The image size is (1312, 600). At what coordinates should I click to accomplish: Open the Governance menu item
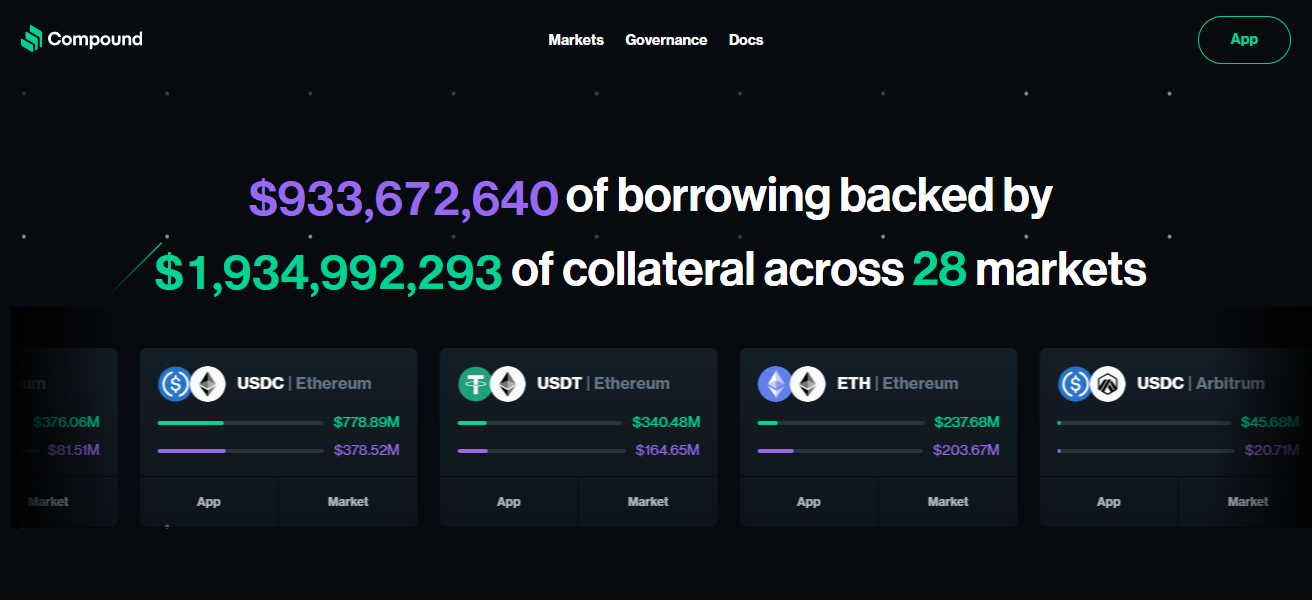coord(666,40)
